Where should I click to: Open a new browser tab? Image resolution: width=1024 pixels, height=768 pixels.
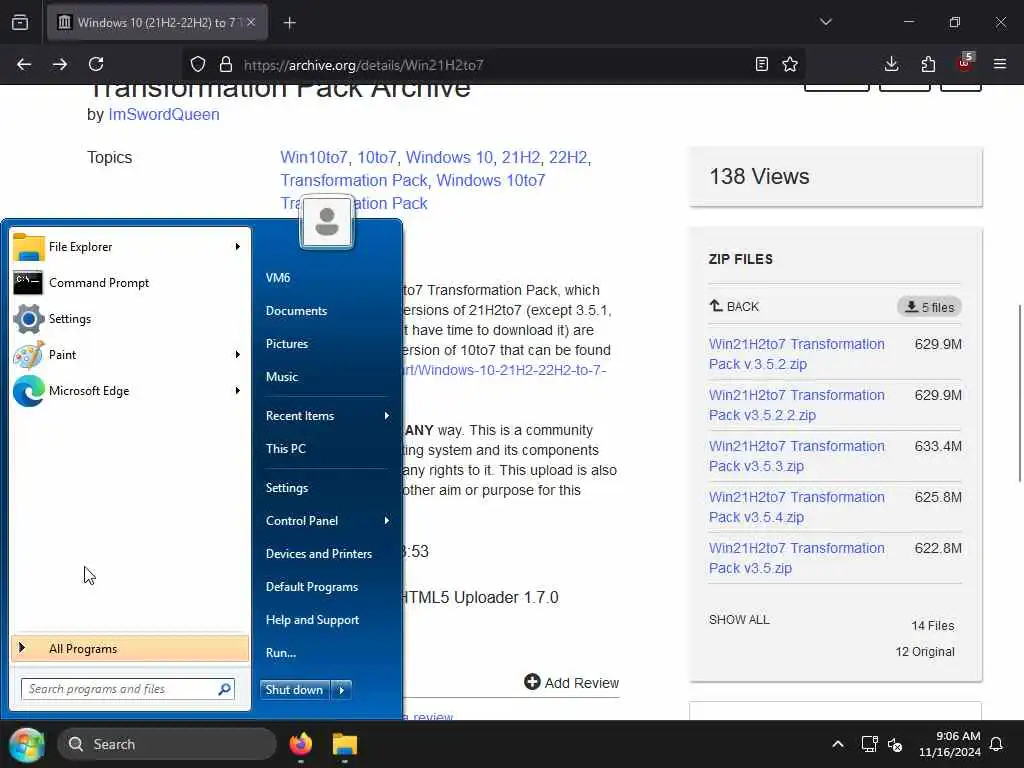290,23
